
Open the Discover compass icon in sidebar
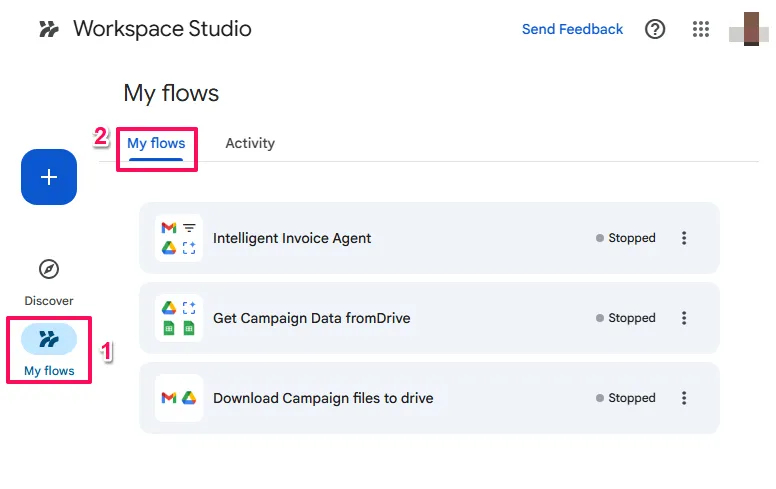coord(48,269)
